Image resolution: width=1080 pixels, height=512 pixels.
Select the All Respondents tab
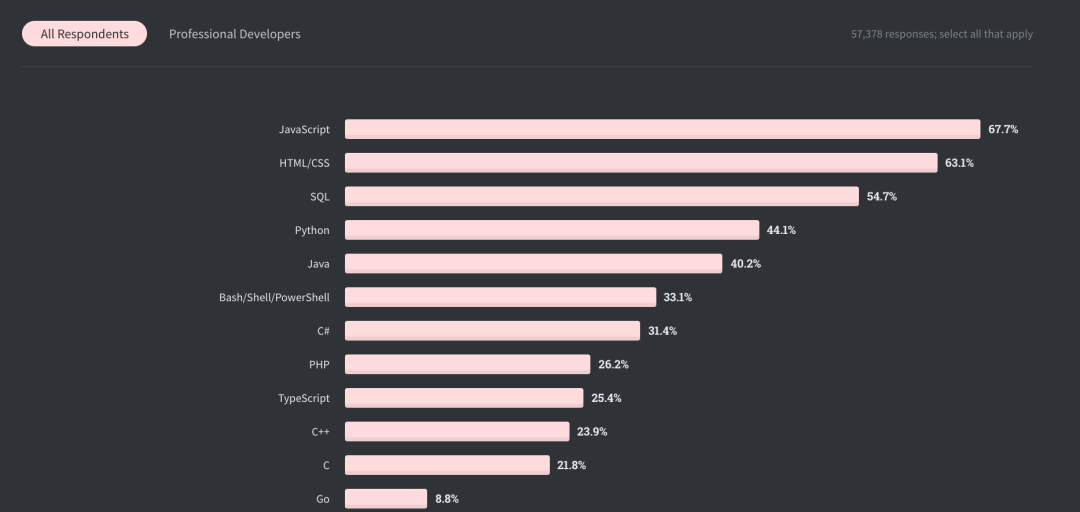tap(85, 34)
